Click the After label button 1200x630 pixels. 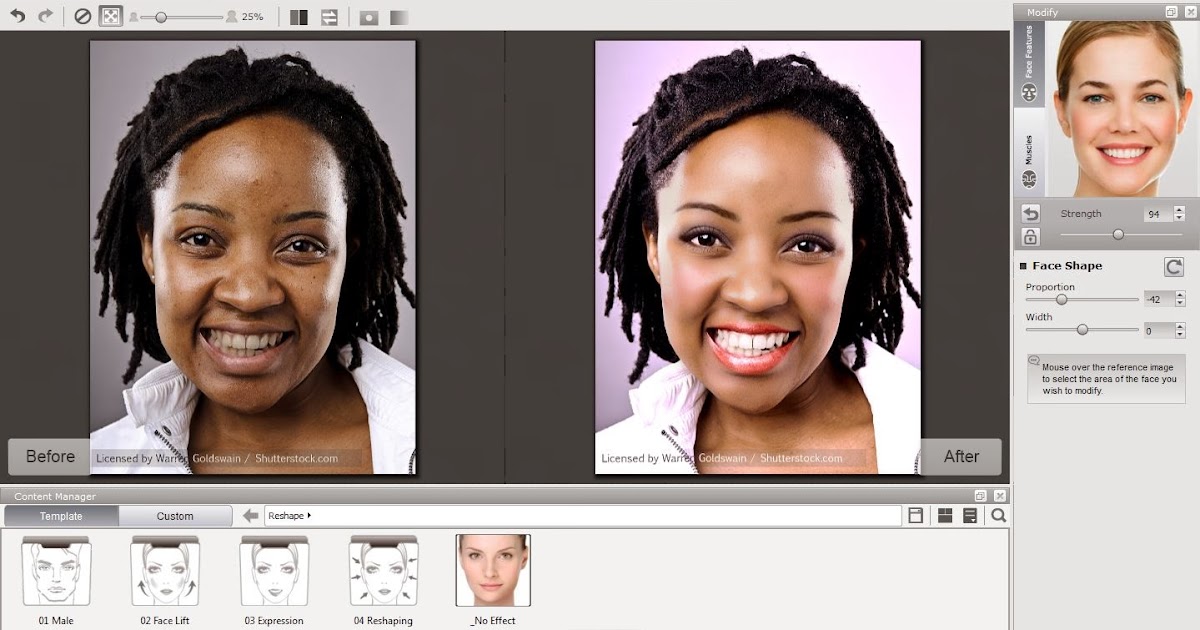[963, 456]
